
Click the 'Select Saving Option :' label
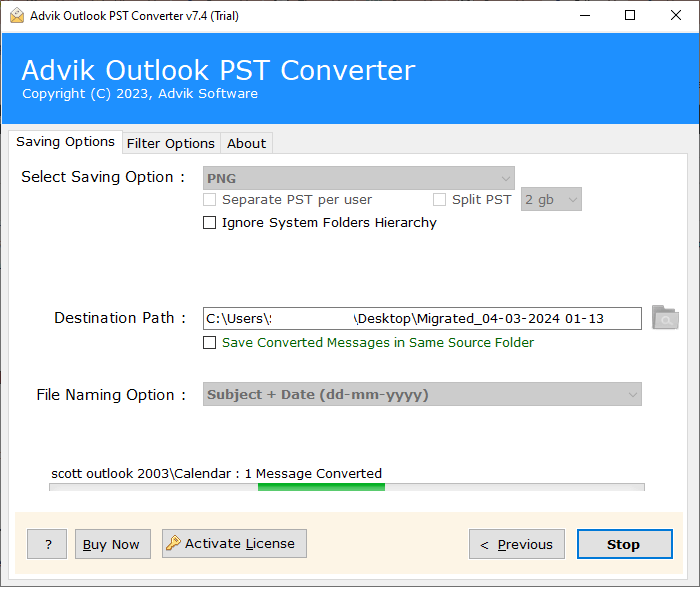click(x=103, y=177)
